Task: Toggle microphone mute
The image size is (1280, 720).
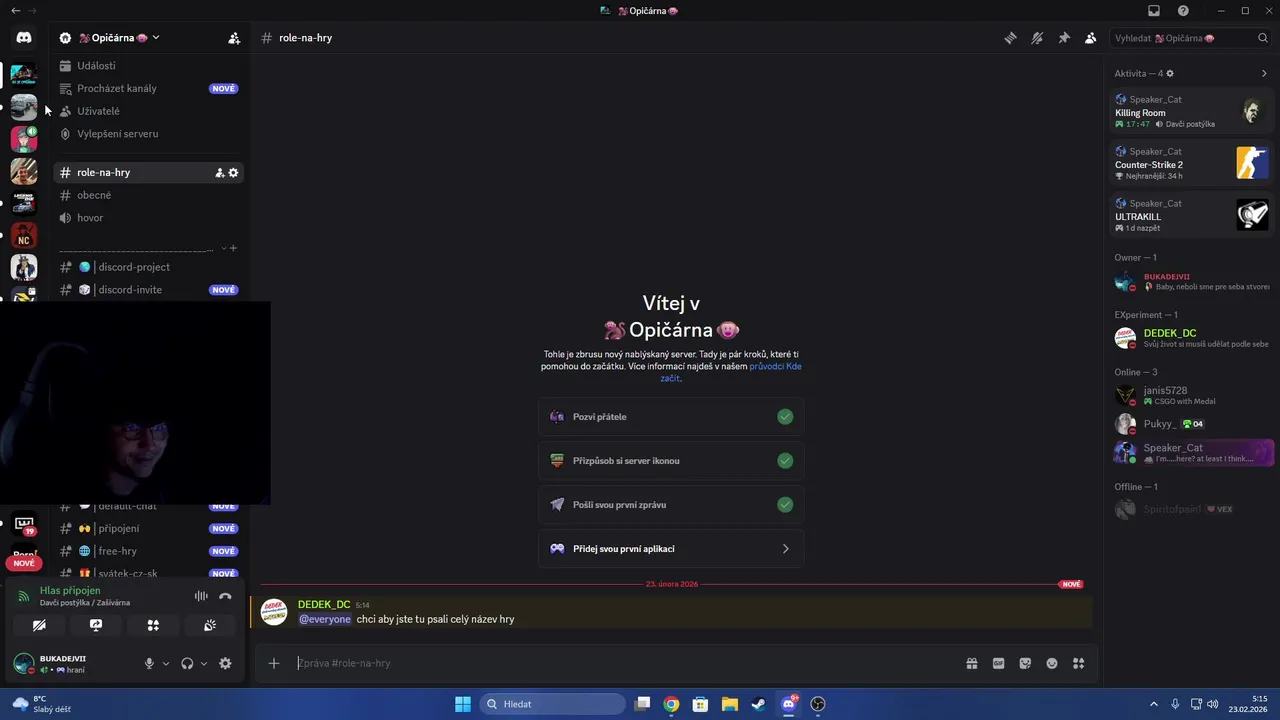Action: click(149, 663)
